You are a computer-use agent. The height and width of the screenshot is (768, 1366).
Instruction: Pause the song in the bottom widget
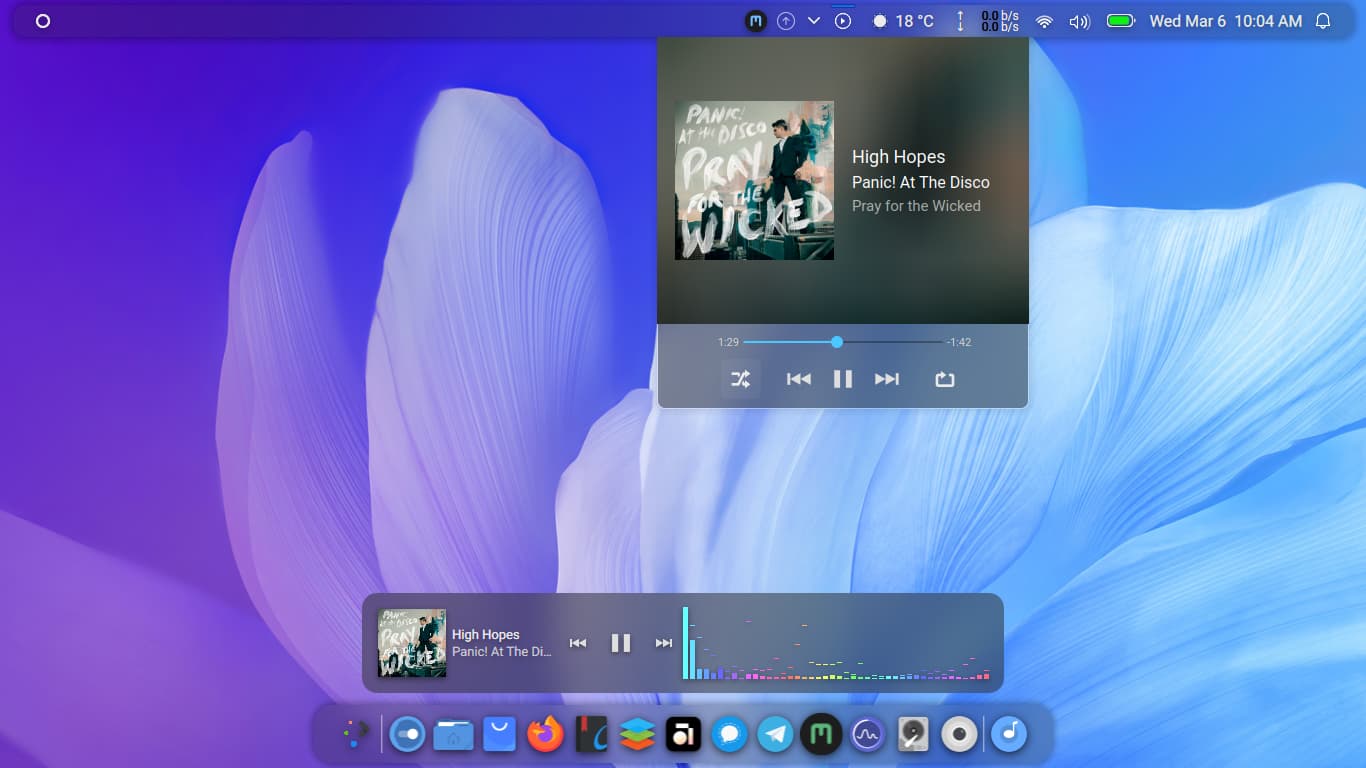(x=621, y=643)
